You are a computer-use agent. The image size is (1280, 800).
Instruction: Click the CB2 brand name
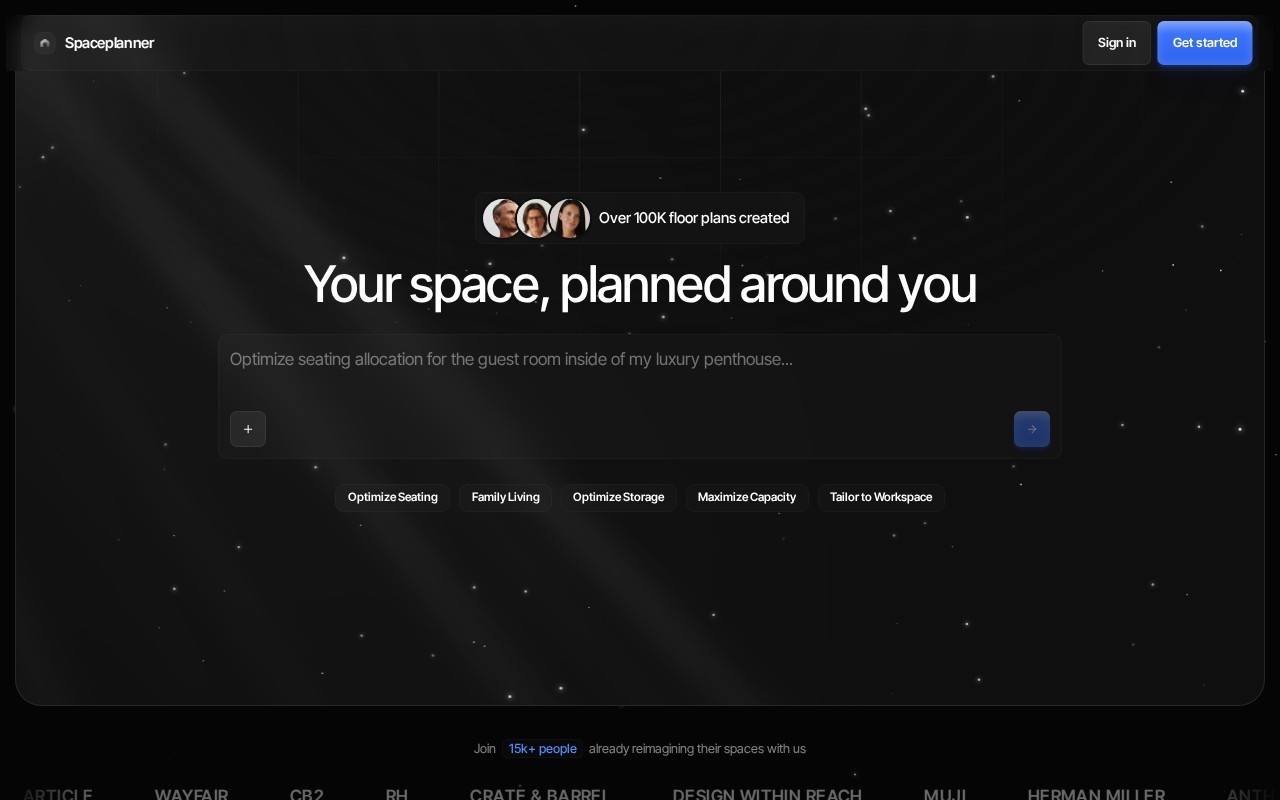307,795
